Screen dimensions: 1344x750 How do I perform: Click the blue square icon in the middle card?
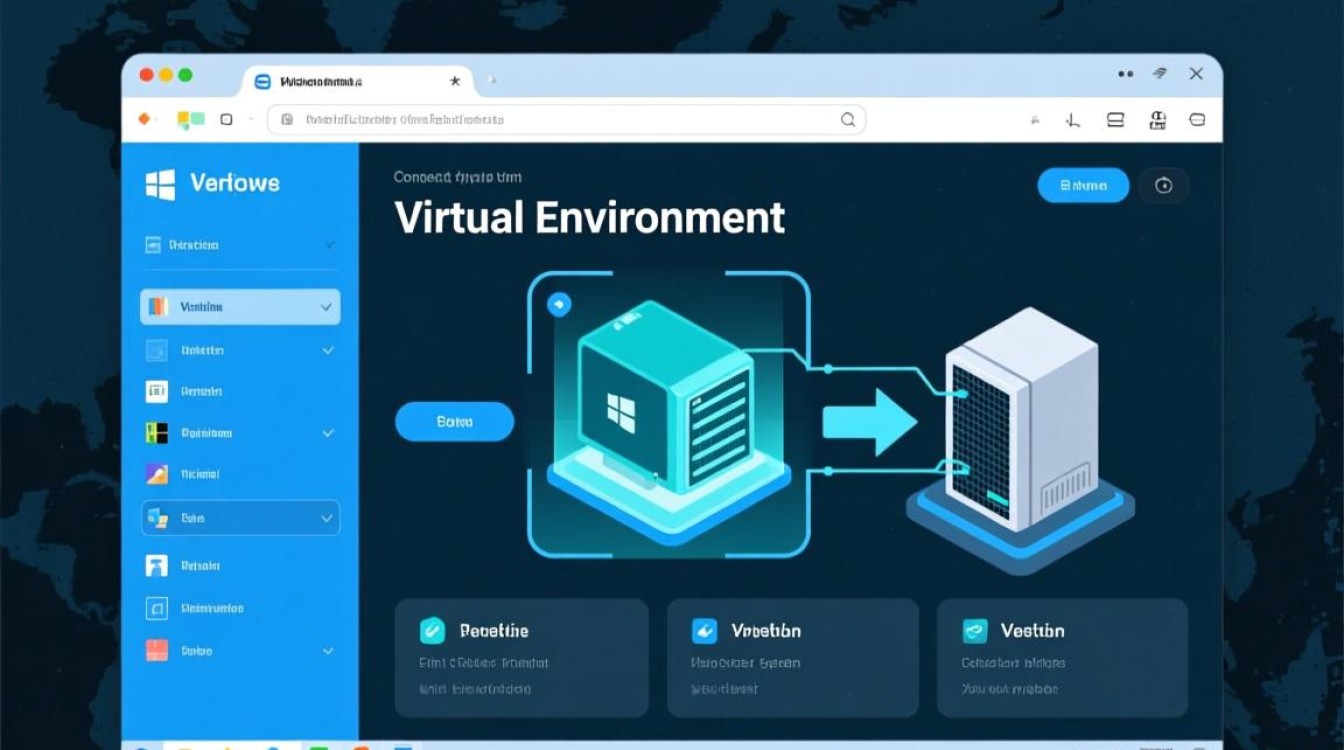click(x=704, y=630)
